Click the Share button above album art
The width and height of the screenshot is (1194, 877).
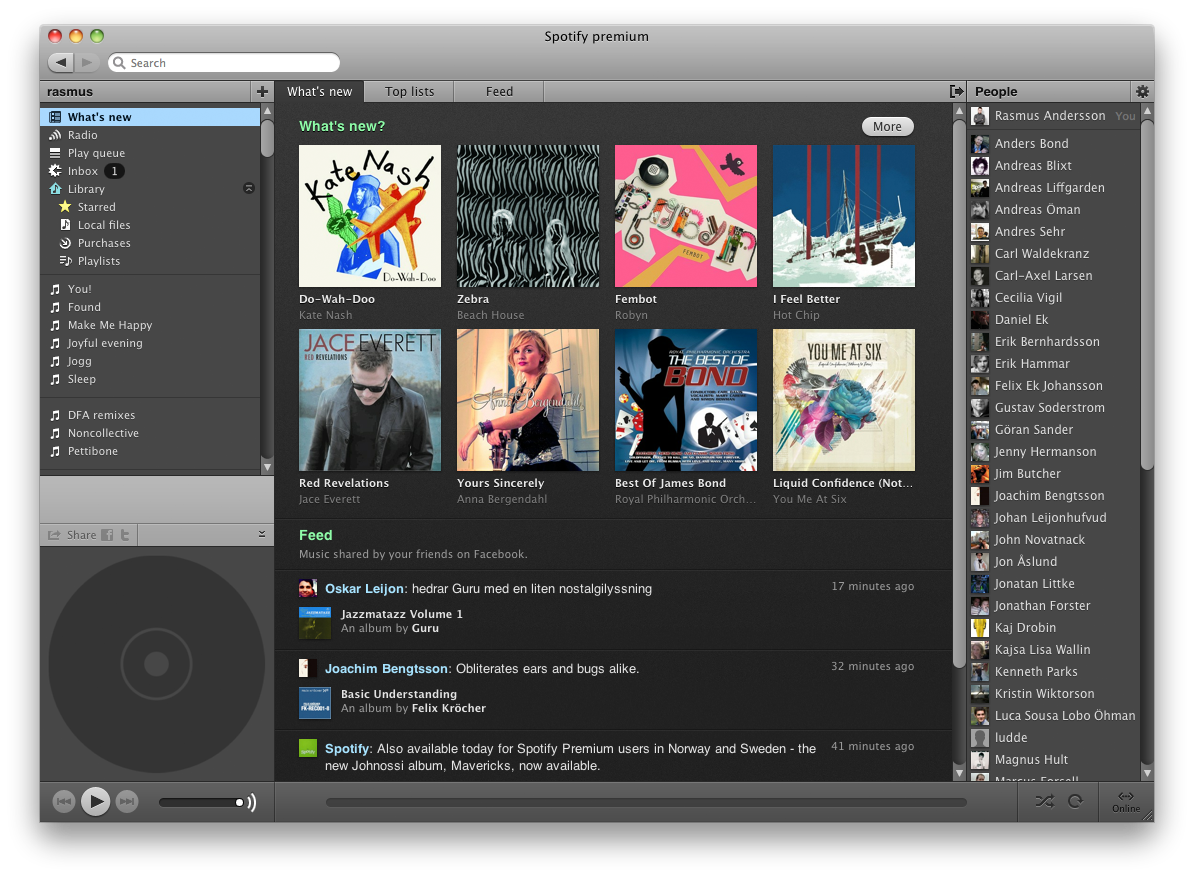(72, 535)
